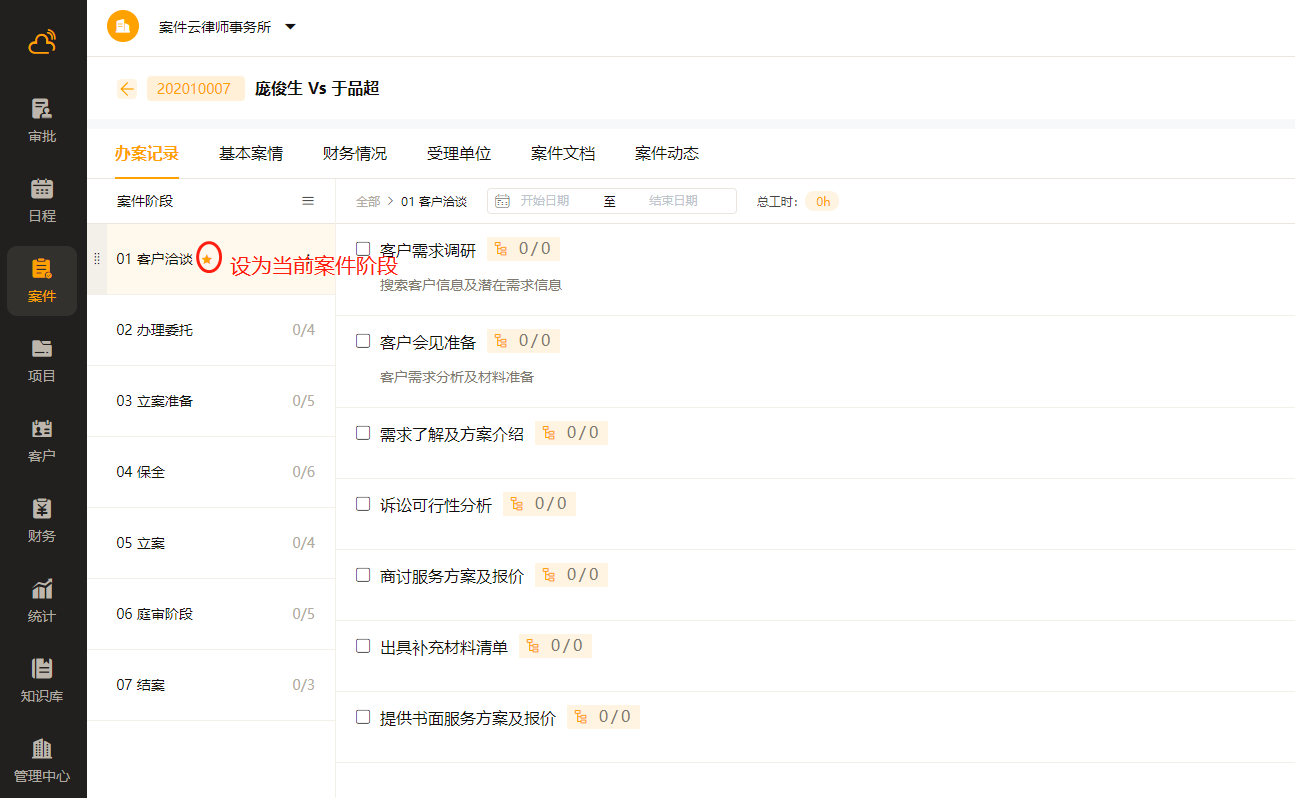
Task: Open the 知识库 knowledge base icon
Action: [42, 680]
